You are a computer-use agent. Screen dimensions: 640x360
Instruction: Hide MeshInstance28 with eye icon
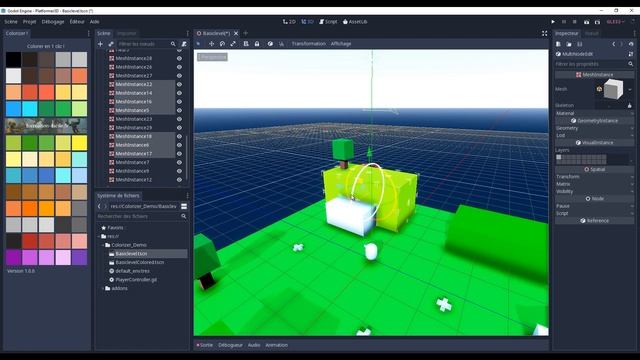179,58
